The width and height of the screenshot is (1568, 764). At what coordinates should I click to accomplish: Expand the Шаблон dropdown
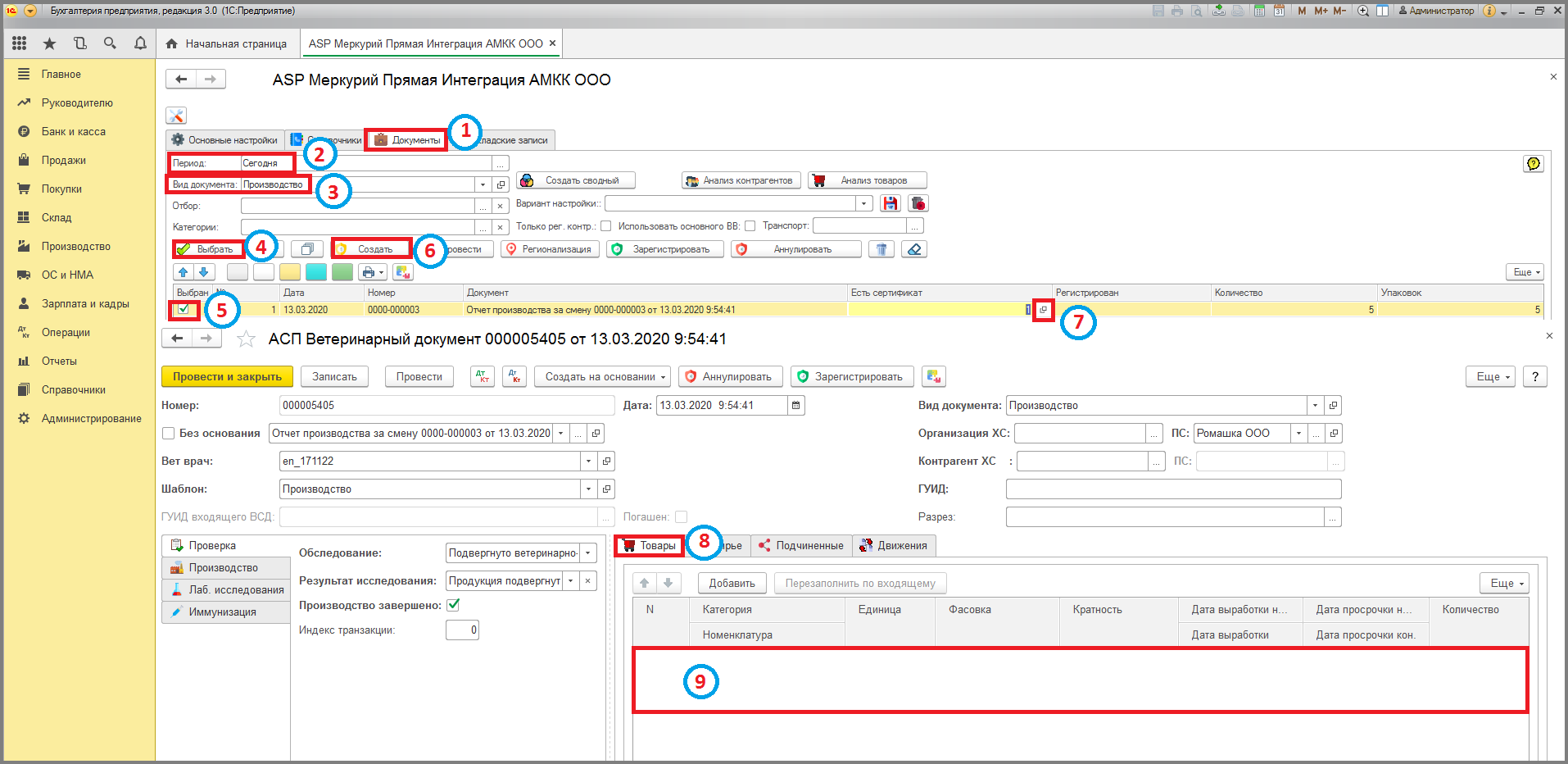[x=588, y=489]
